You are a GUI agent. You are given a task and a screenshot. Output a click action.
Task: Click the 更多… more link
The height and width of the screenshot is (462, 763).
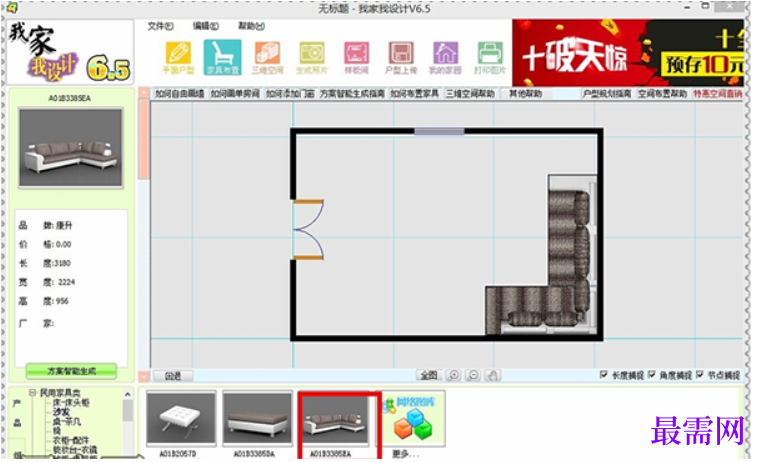[405, 454]
